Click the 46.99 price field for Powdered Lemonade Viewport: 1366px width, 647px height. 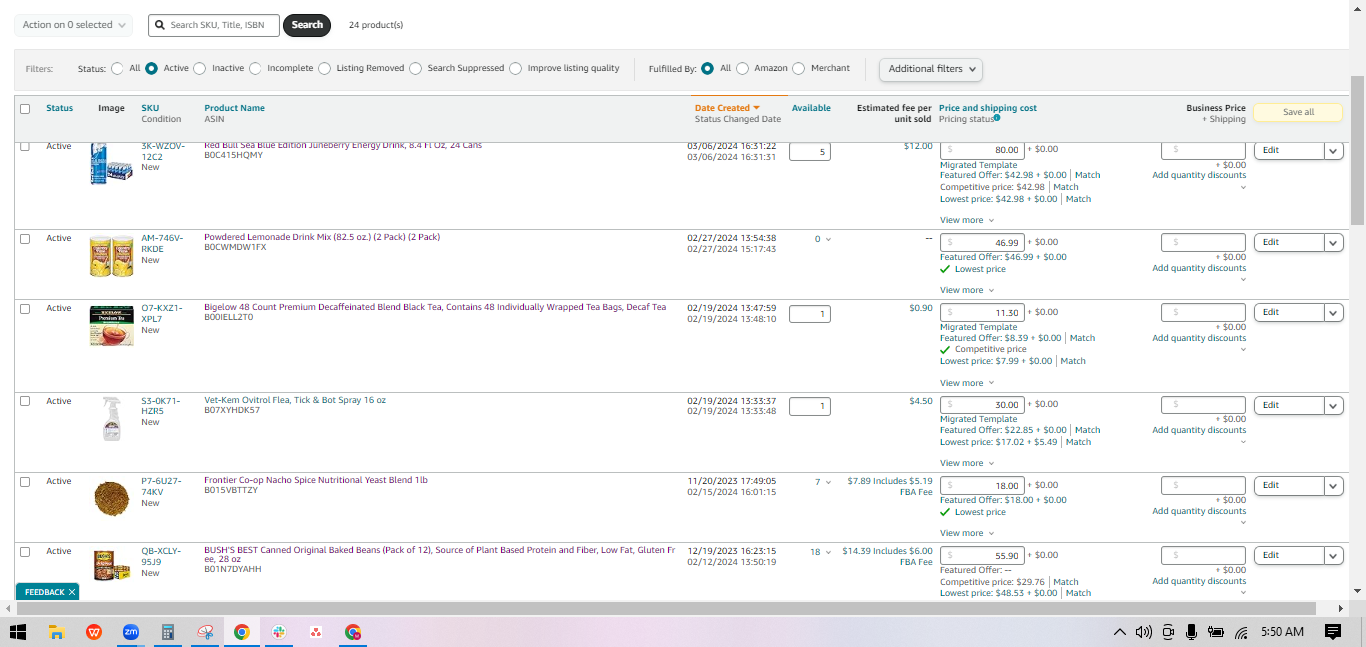982,242
